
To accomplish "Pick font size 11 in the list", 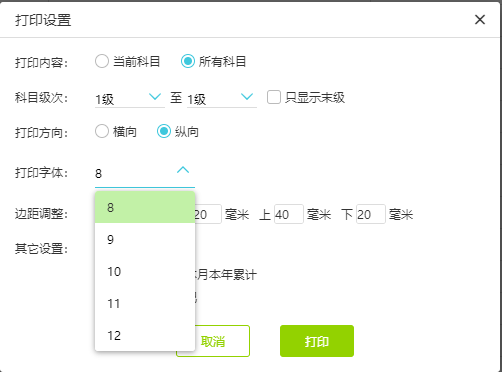I will pyautogui.click(x=145, y=303).
